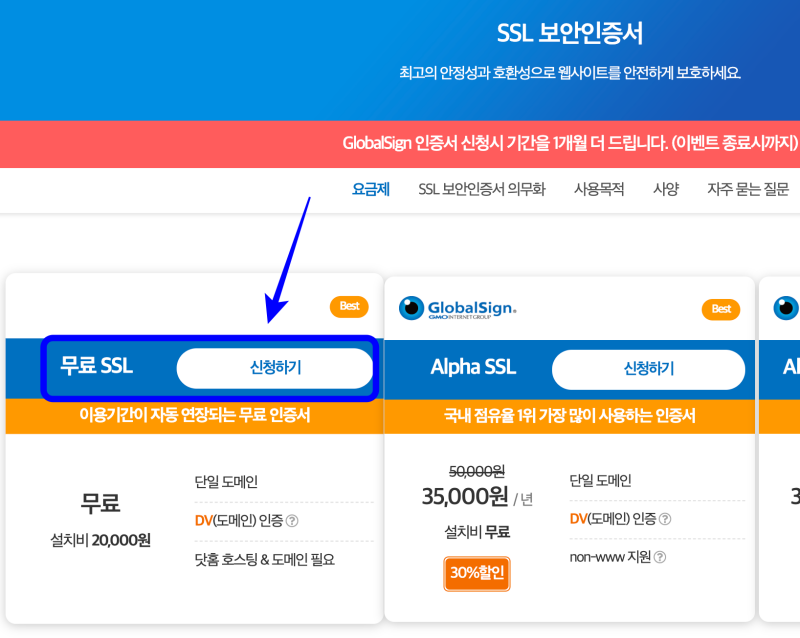Click 국내 점유율 1위 가장 많이 사용하는 인증서 text

tap(569, 416)
